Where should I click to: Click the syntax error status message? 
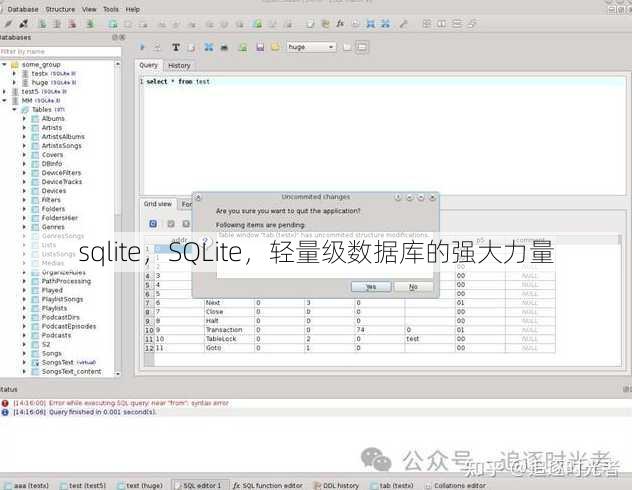pyautogui.click(x=121, y=403)
